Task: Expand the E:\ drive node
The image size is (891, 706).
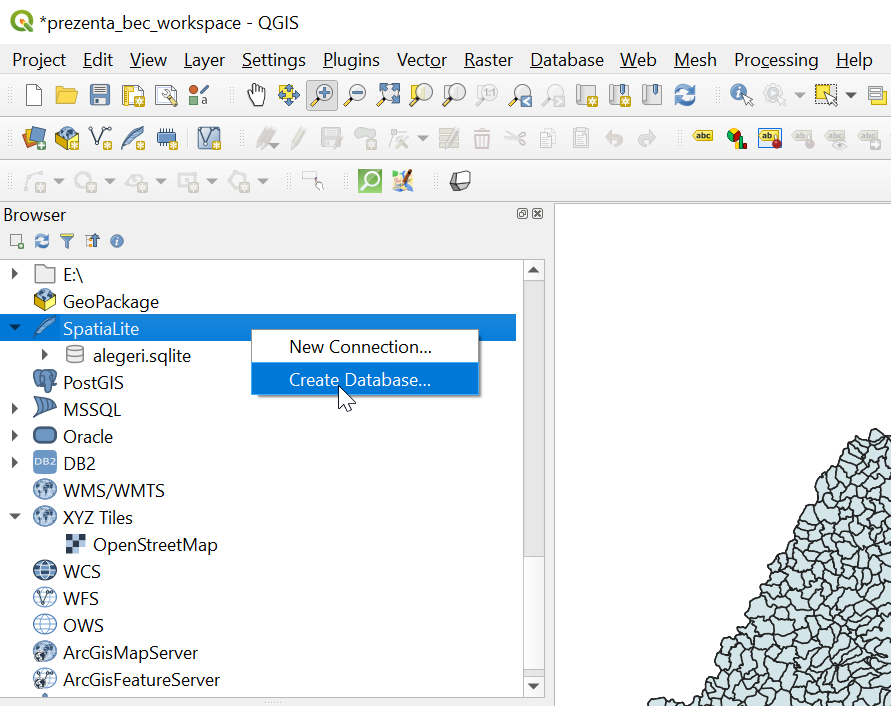Action: (x=15, y=275)
